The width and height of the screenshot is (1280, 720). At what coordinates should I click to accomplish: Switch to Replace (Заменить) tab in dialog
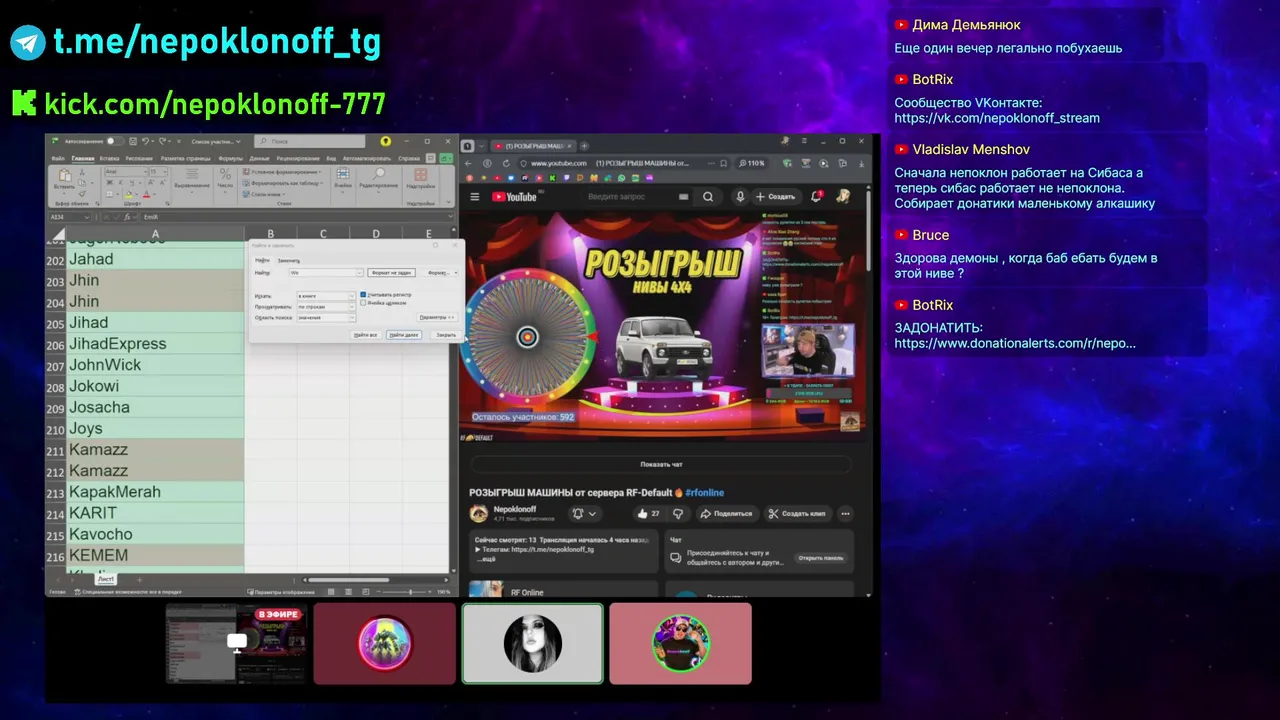click(x=288, y=260)
